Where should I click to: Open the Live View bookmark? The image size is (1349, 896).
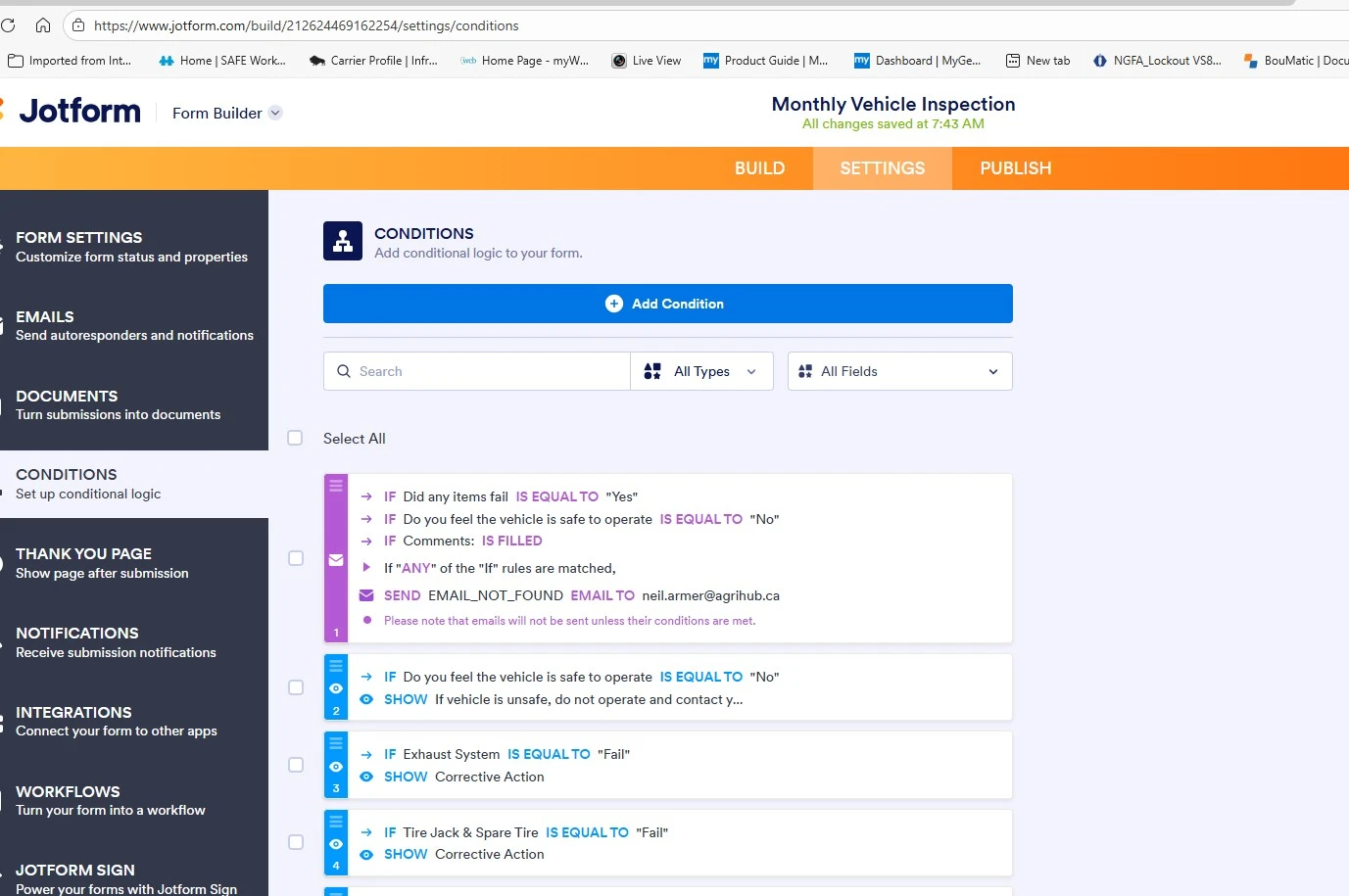646,60
